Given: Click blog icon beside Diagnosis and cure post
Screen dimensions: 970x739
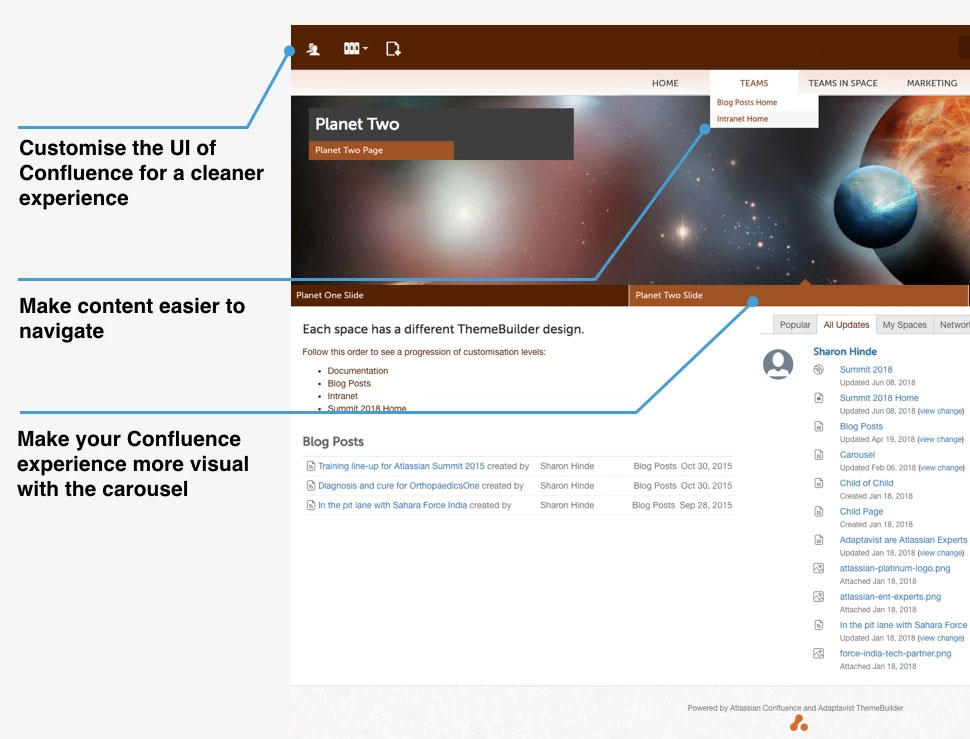Looking at the screenshot, I should [x=311, y=486].
